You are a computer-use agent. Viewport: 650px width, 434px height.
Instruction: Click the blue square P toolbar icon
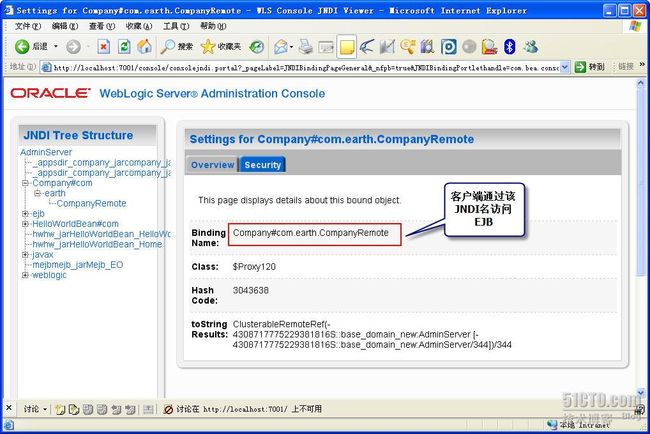pos(449,47)
